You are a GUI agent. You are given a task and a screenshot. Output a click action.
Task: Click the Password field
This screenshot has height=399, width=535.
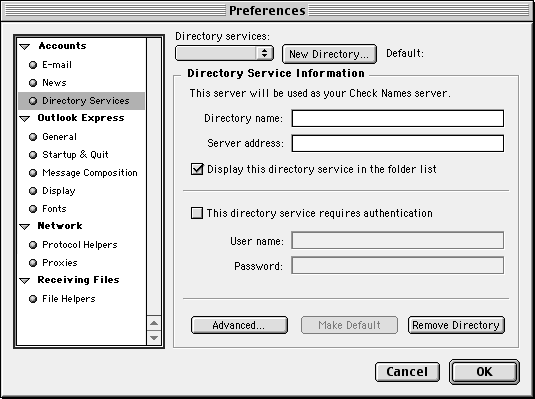(397, 266)
